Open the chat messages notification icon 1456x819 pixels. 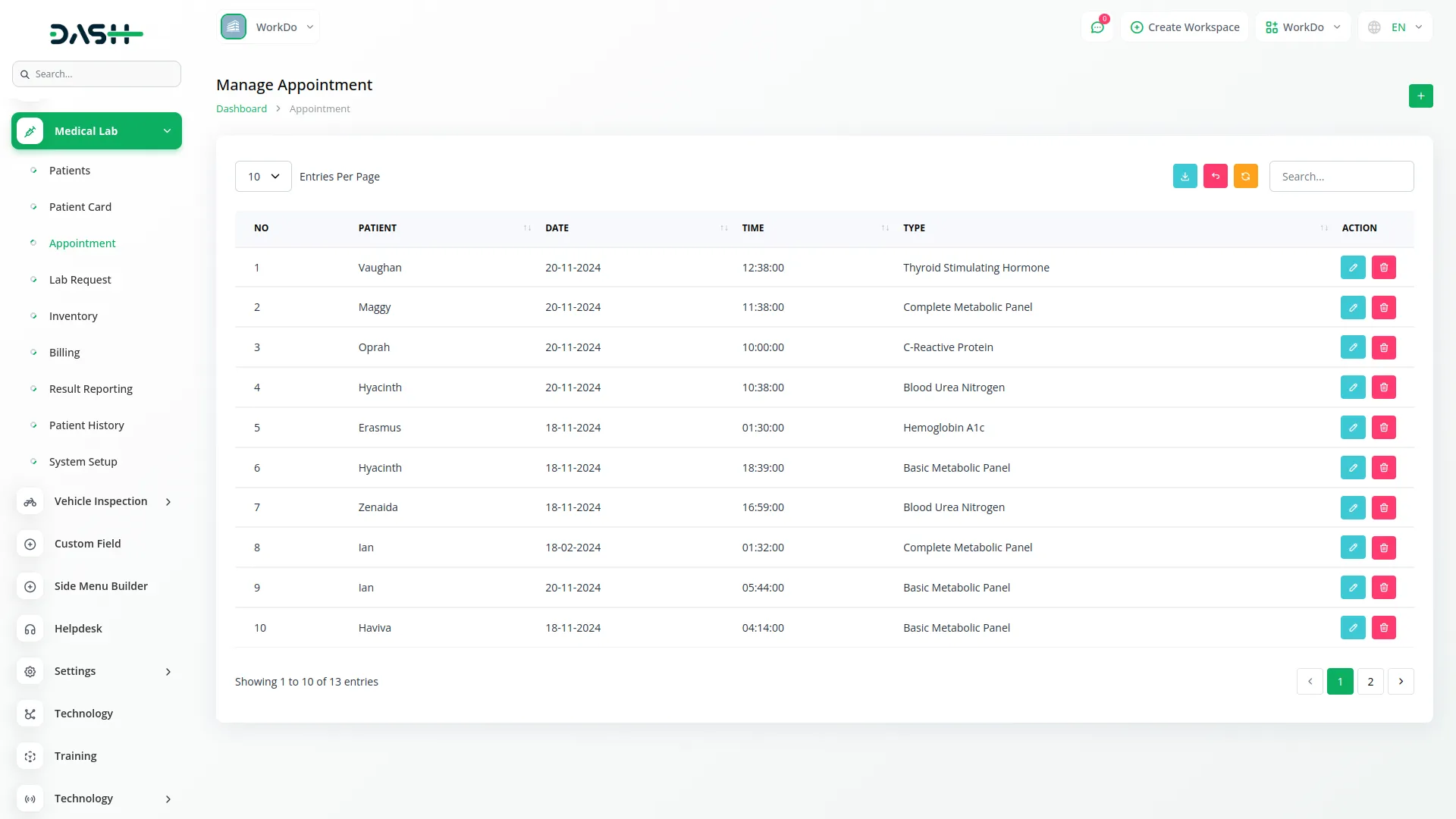[x=1097, y=27]
